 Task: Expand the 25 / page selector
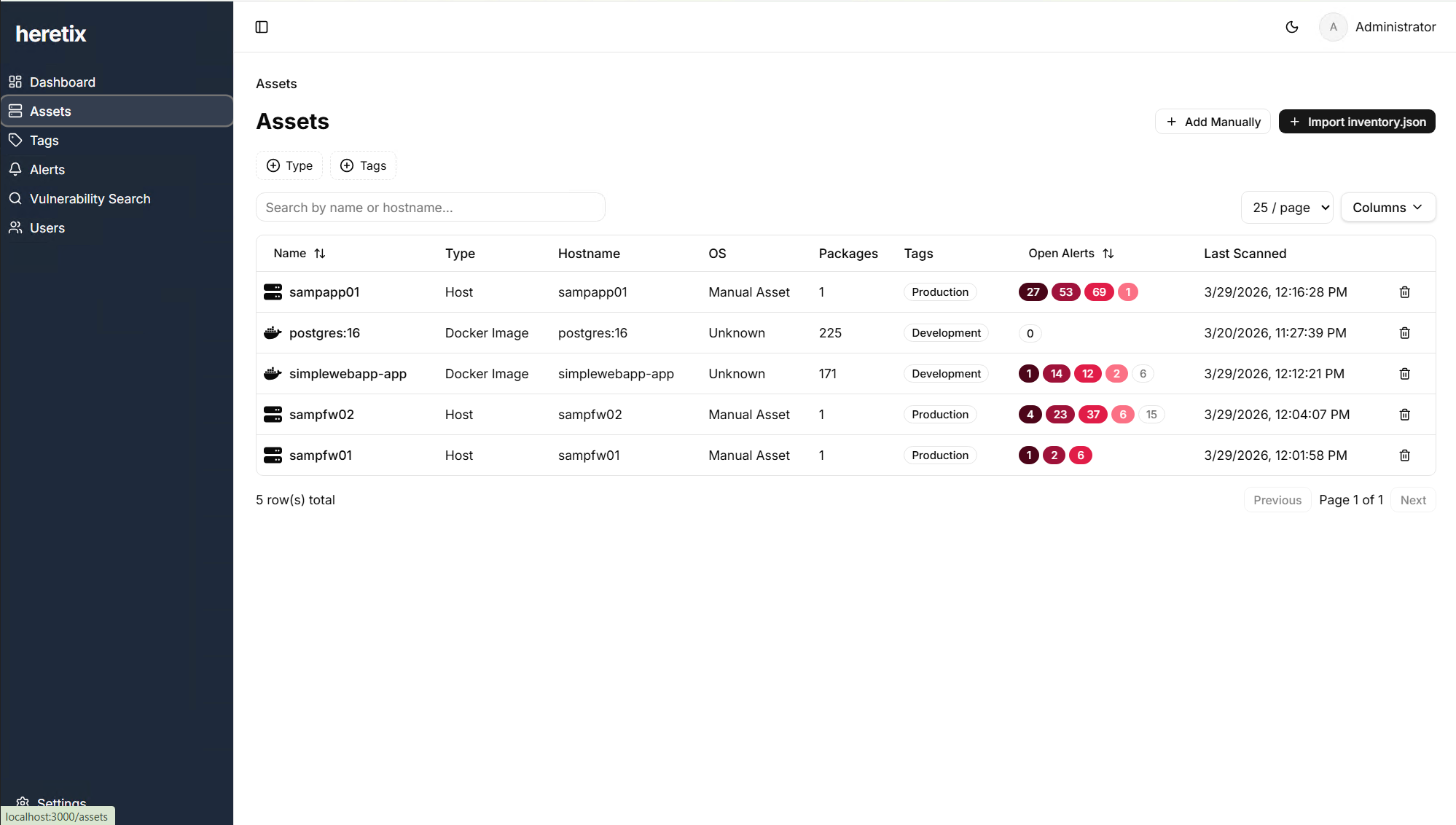tap(1286, 208)
